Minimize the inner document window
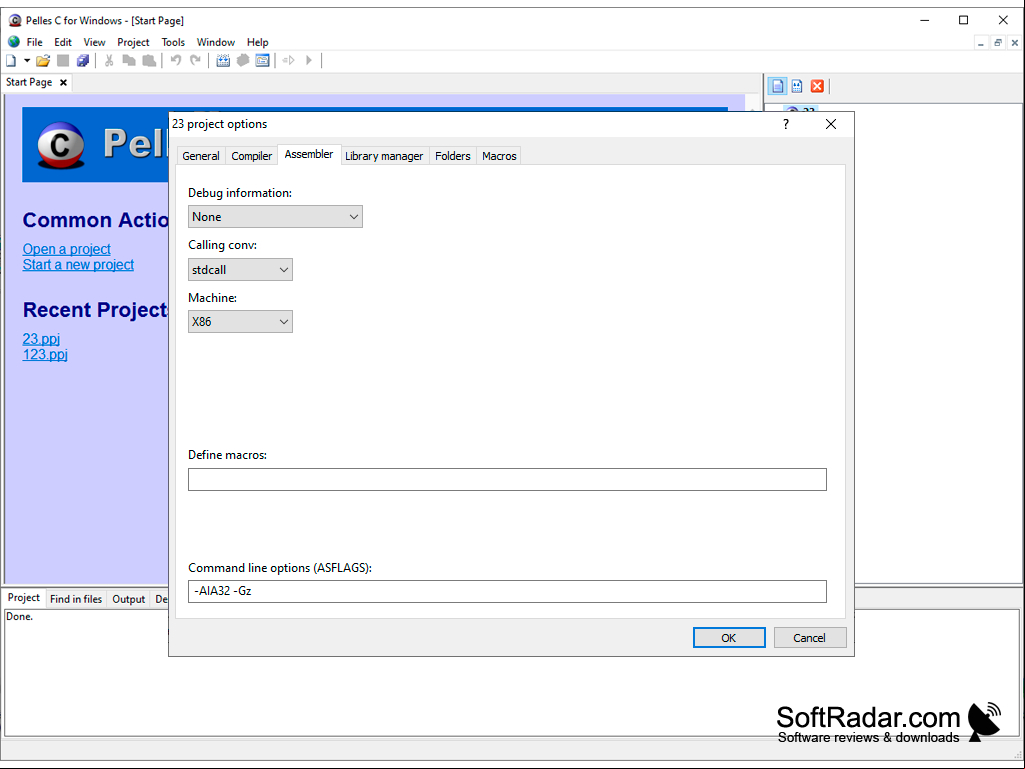The width and height of the screenshot is (1025, 769). pyautogui.click(x=981, y=43)
